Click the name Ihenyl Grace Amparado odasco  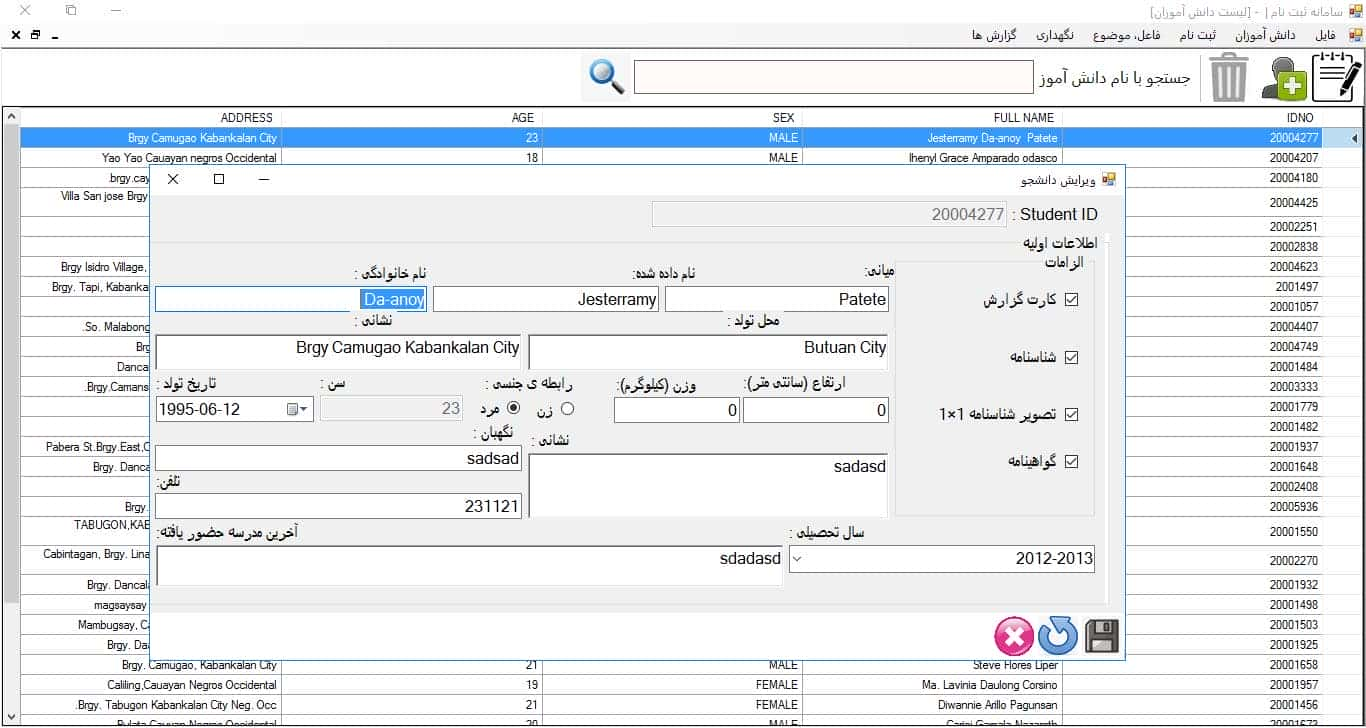pos(982,158)
